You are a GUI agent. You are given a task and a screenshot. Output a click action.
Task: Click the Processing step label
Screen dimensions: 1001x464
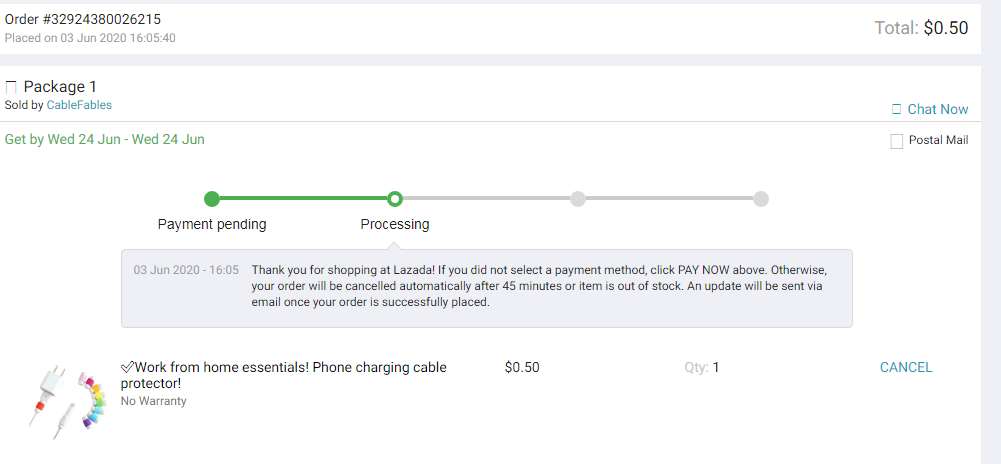pyautogui.click(x=395, y=224)
